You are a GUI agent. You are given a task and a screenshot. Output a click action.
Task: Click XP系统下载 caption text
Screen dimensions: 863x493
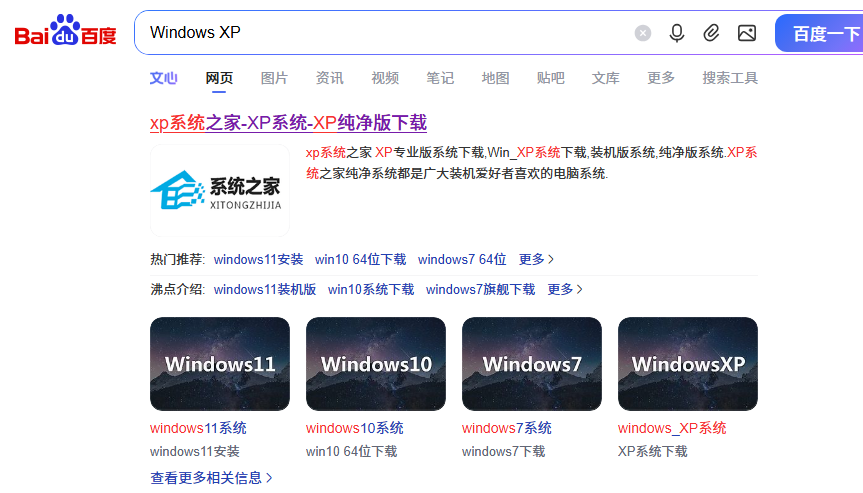[x=652, y=452]
